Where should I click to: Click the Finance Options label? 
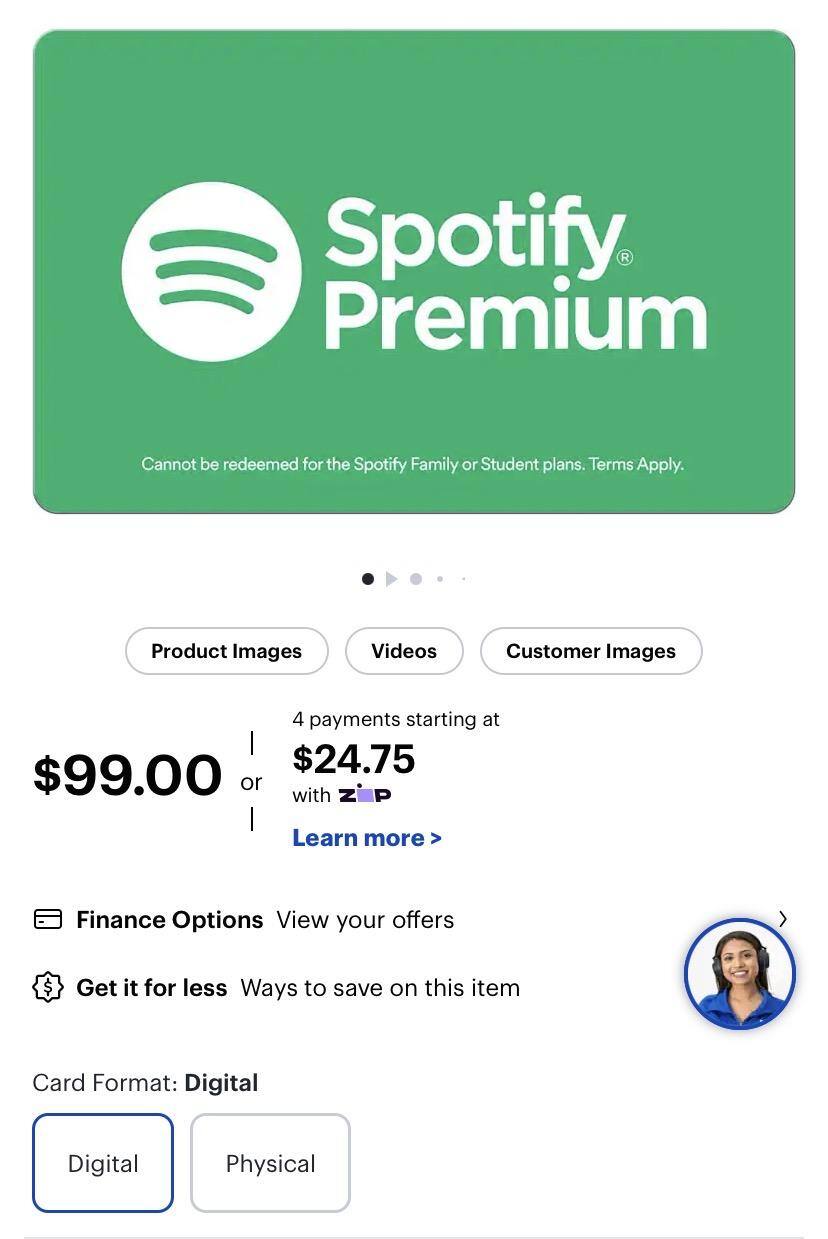pyautogui.click(x=169, y=919)
